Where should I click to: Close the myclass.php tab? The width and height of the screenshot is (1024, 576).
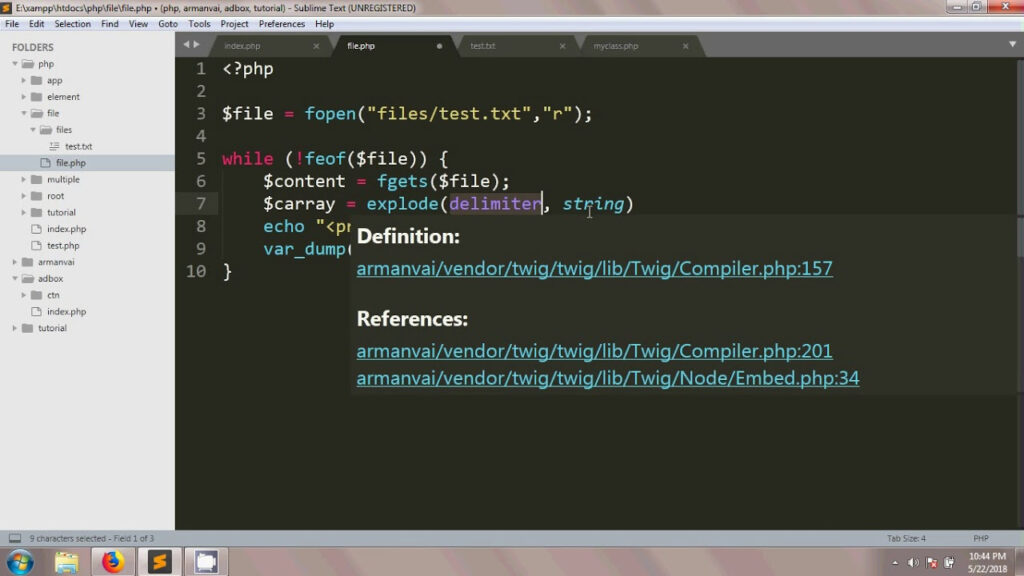tap(686, 46)
